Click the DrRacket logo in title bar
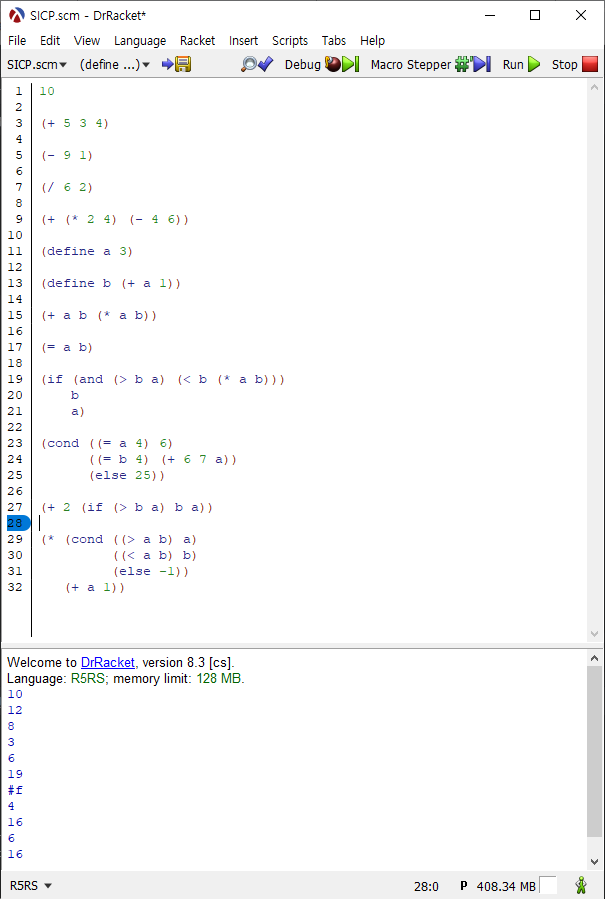The image size is (605, 899). coord(15,15)
